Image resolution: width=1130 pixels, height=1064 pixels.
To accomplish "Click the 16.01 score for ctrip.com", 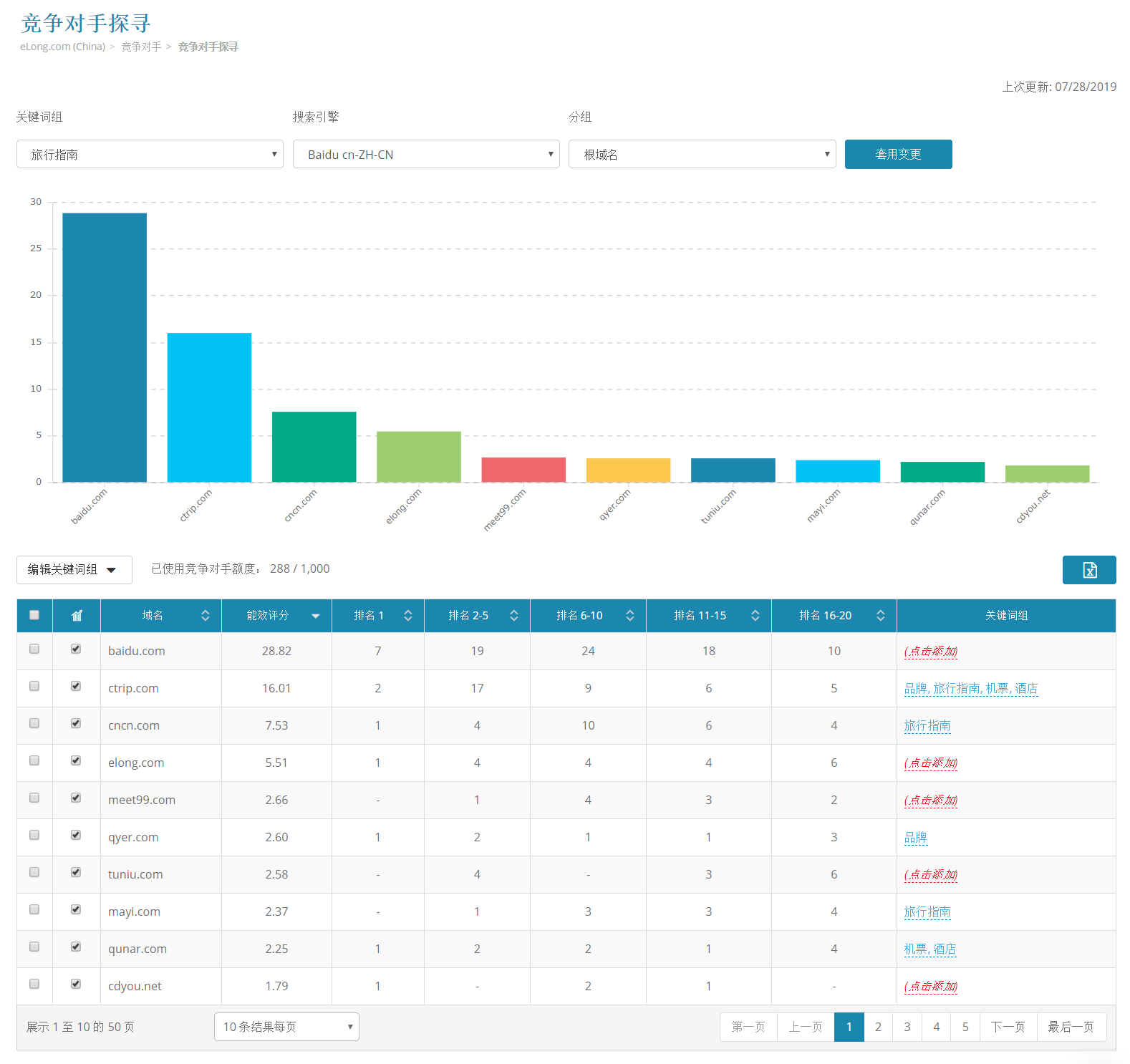I will point(276,688).
